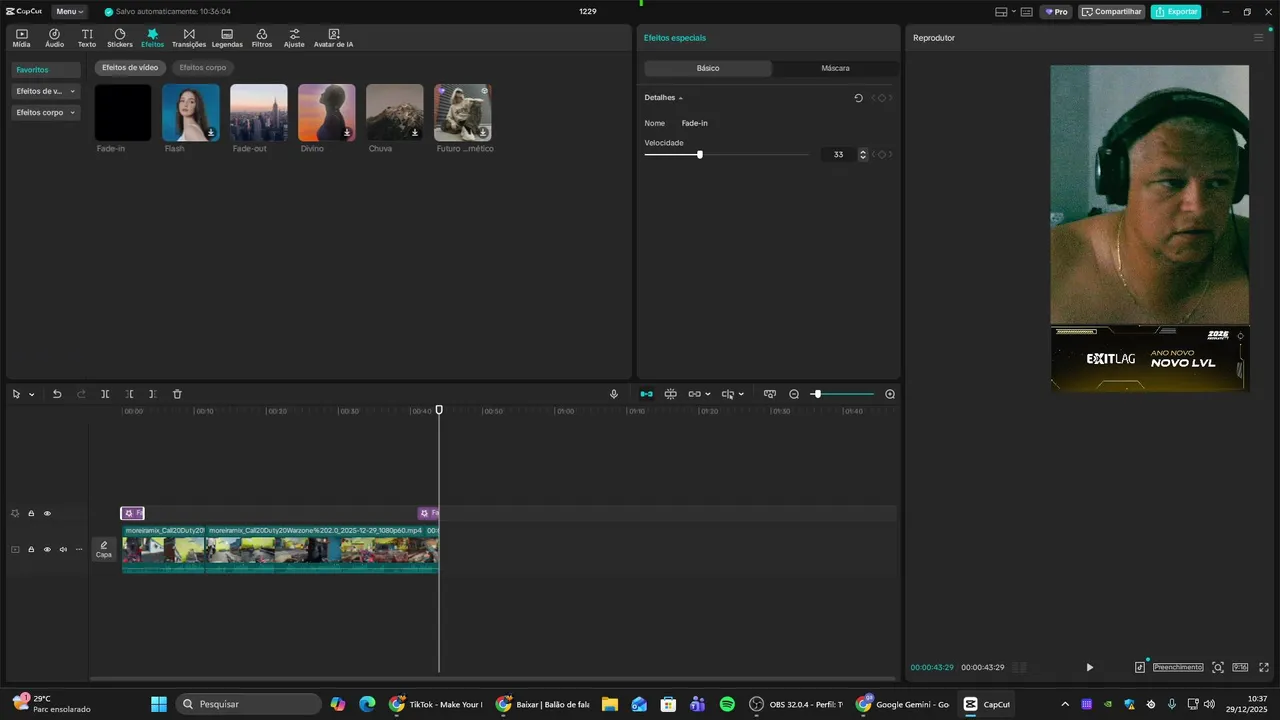Viewport: 1280px width, 720px height.
Task: Click the Pro button
Action: coord(1056,12)
